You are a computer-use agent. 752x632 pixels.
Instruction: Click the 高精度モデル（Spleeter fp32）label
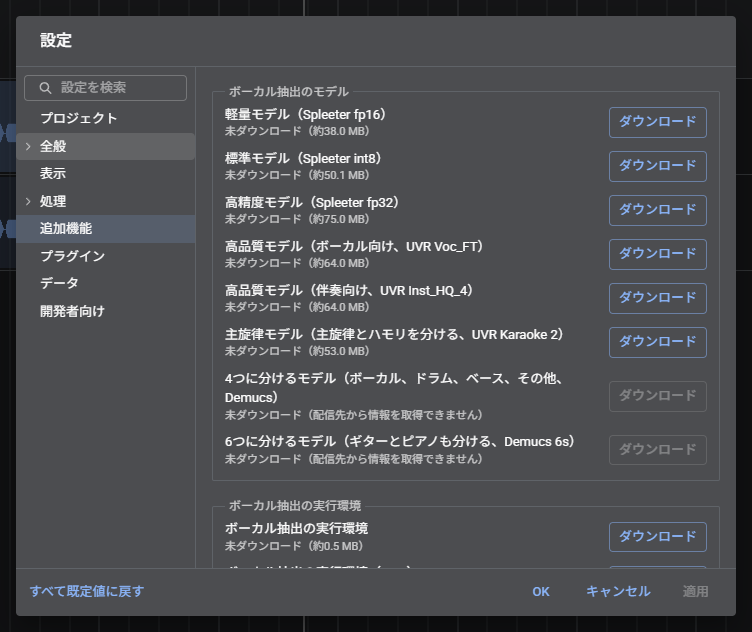click(312, 202)
